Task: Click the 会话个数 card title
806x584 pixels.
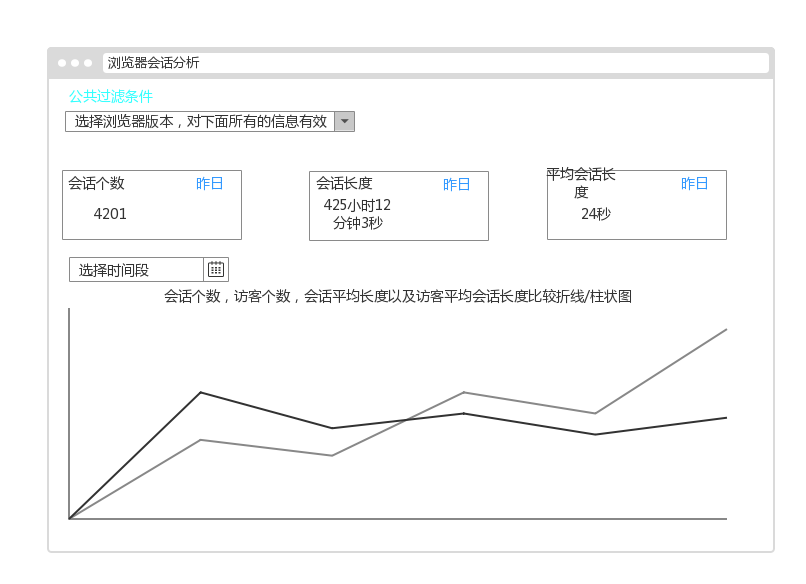Action: 96,183
